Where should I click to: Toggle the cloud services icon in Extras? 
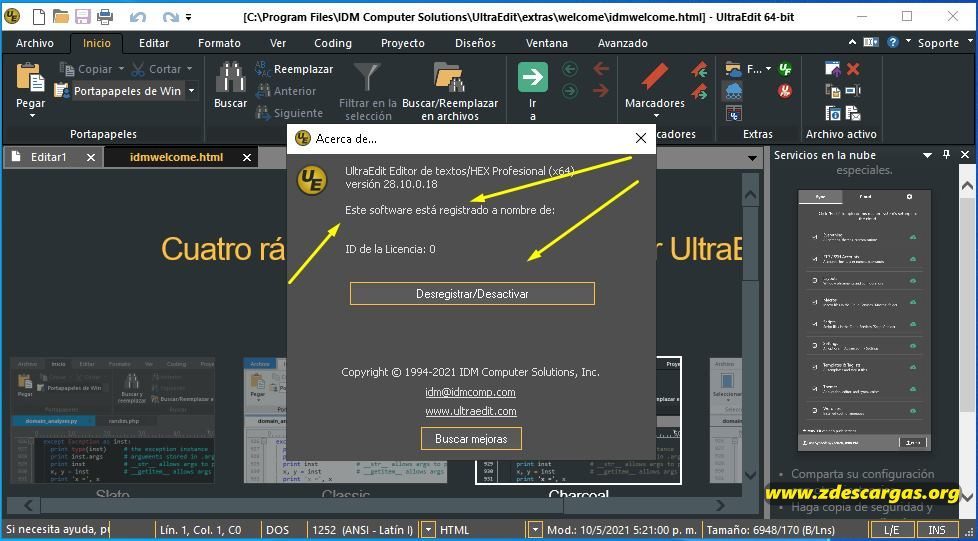pos(734,91)
